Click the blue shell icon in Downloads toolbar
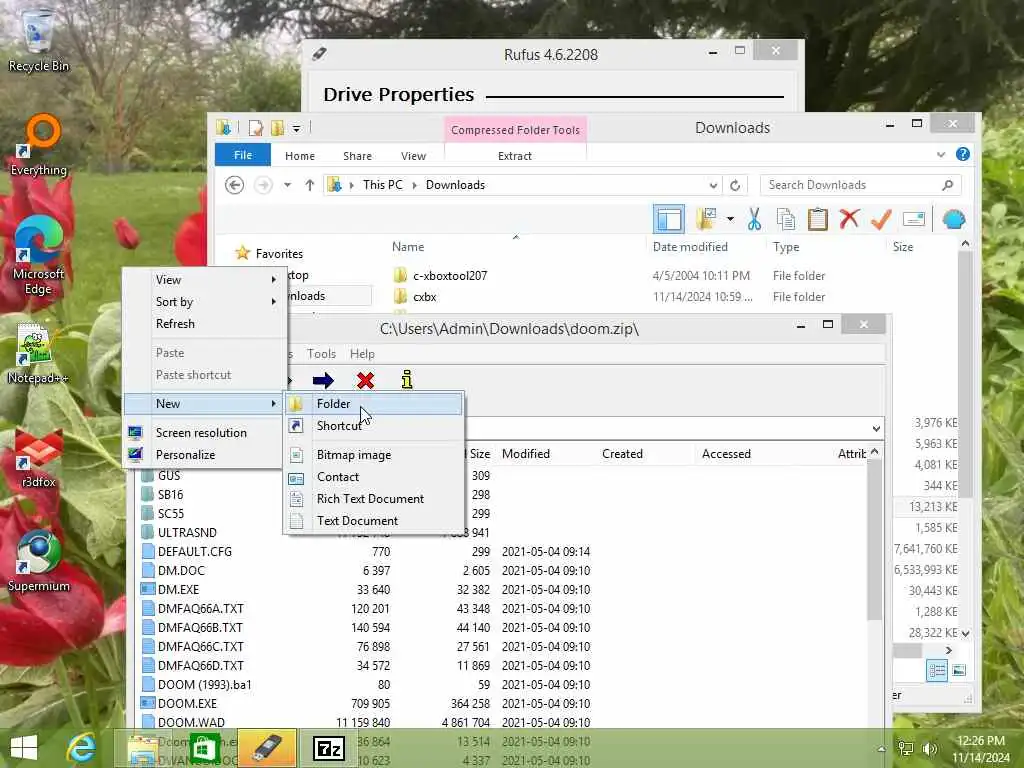1024x768 pixels. tap(953, 219)
